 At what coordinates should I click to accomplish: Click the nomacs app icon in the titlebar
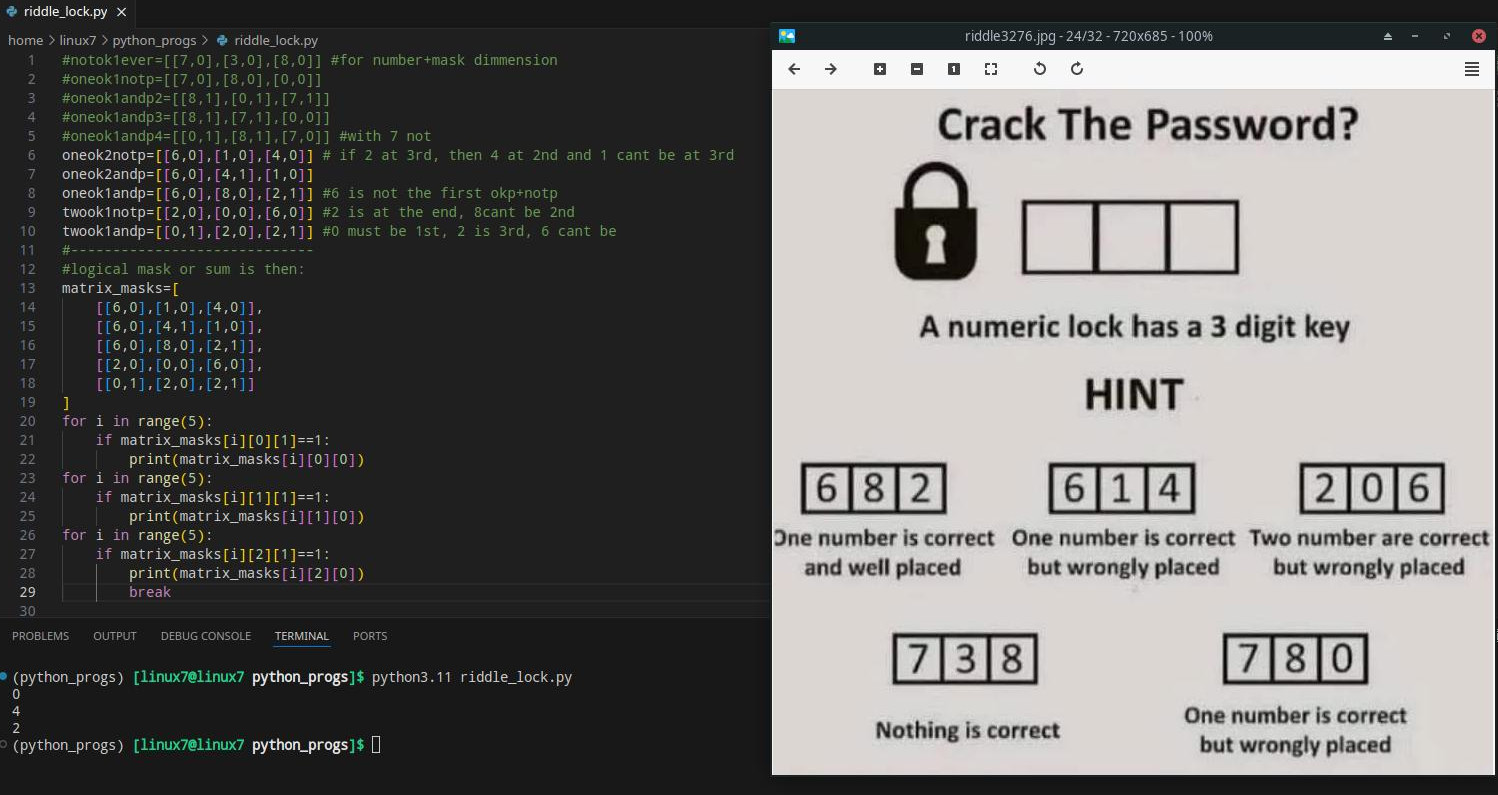click(789, 35)
